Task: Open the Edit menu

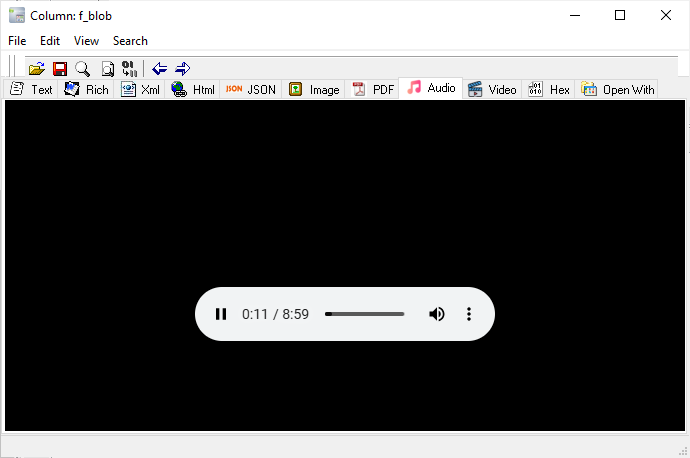Action: point(50,41)
